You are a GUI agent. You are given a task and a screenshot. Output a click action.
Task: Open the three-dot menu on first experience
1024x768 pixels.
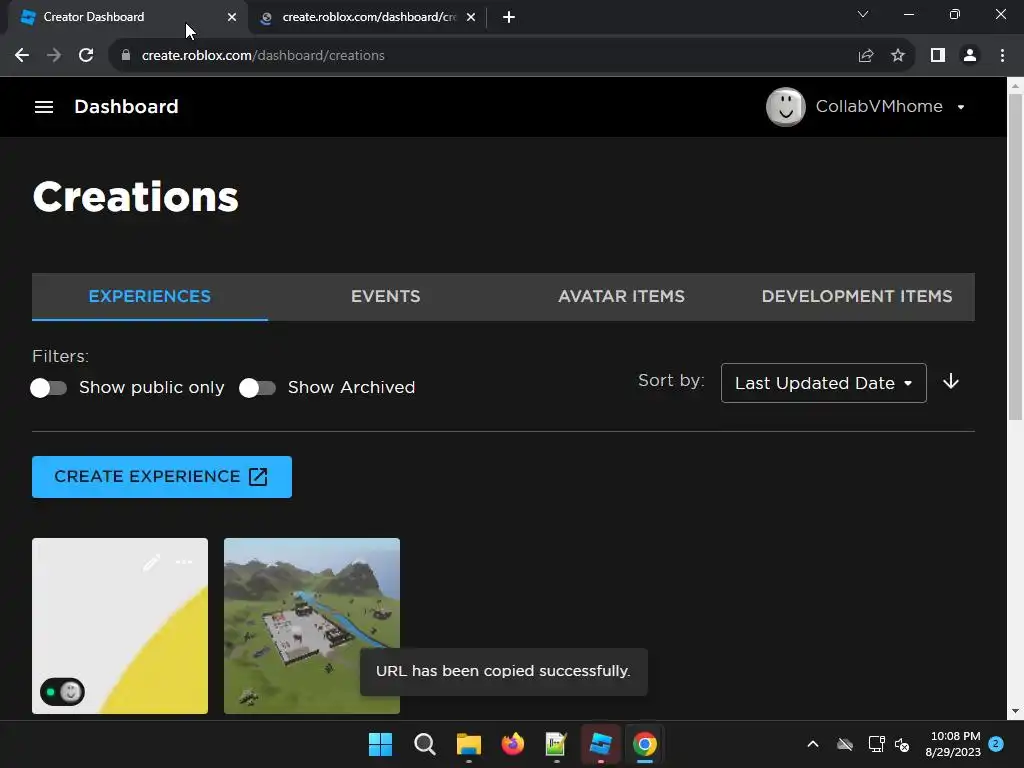pyautogui.click(x=184, y=562)
